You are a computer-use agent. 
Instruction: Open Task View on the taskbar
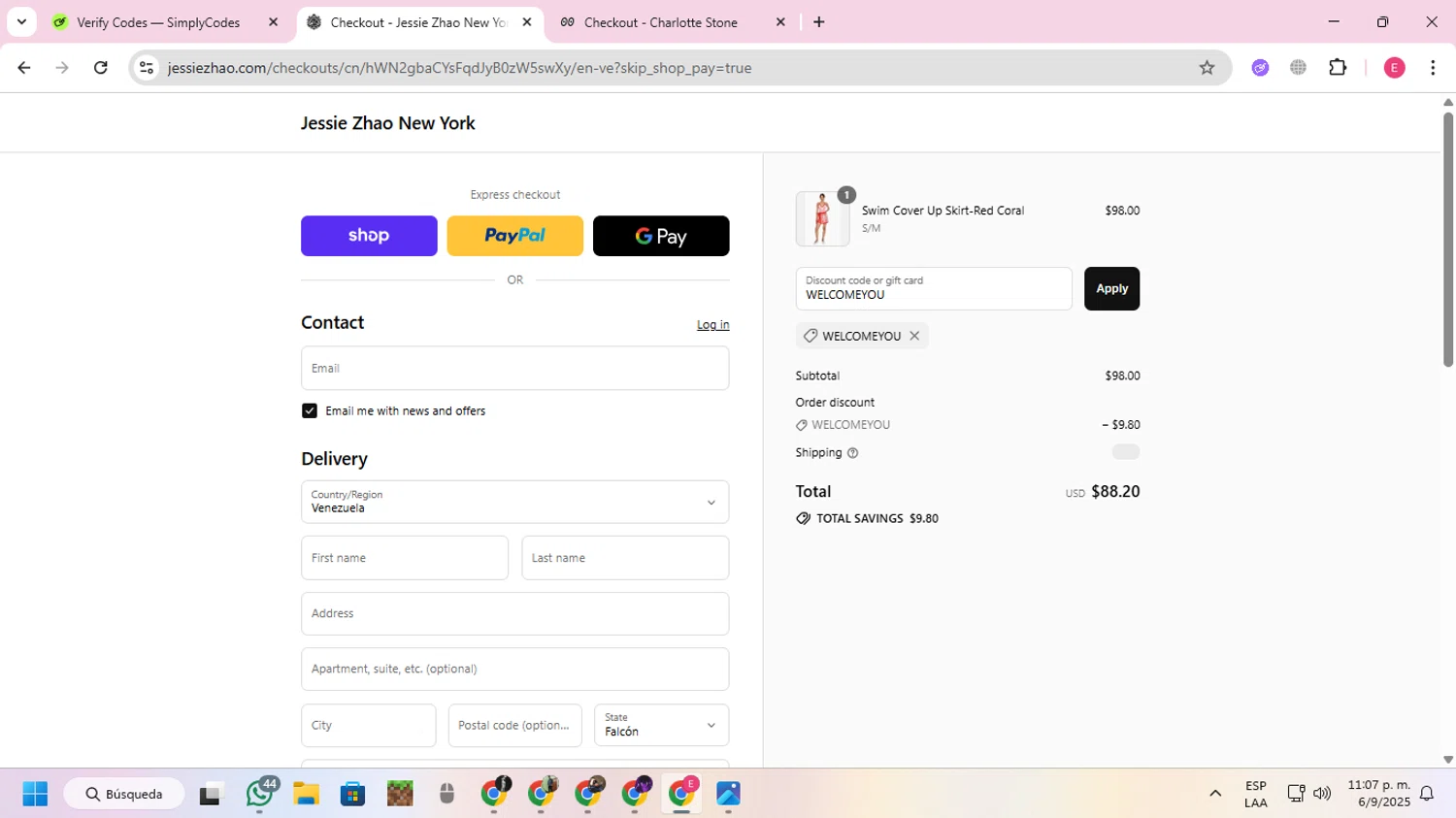click(211, 794)
